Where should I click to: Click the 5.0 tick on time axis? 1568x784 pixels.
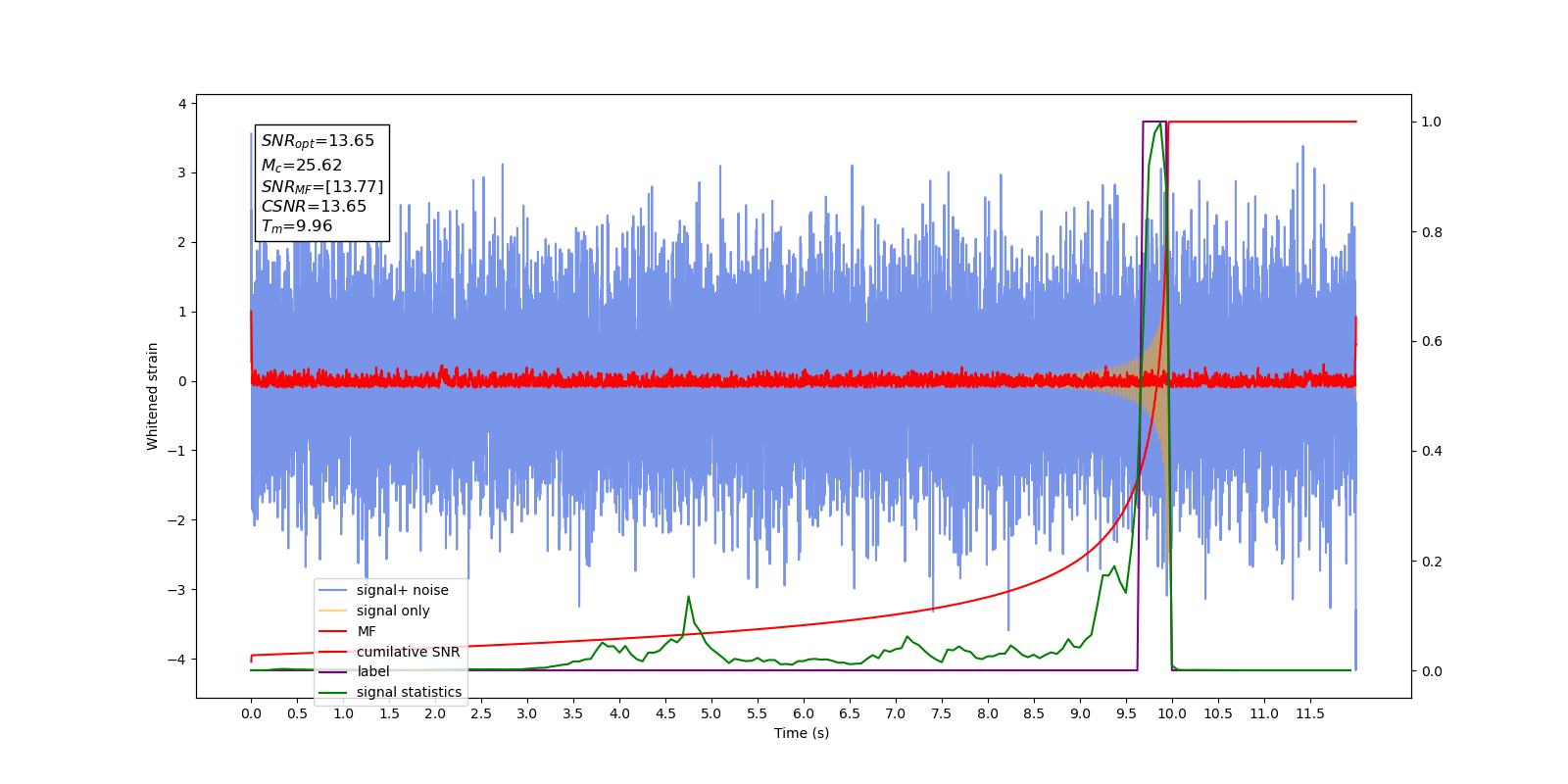point(711,713)
